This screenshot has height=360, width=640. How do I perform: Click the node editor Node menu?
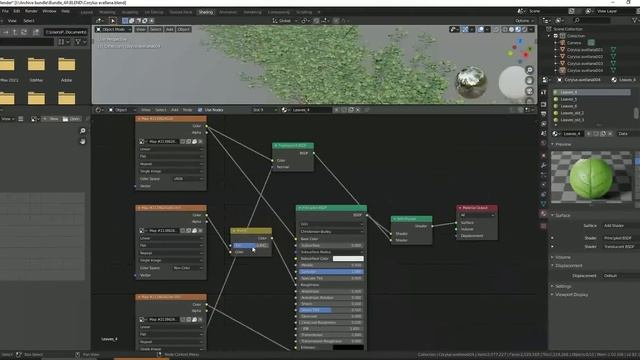pyautogui.click(x=187, y=110)
